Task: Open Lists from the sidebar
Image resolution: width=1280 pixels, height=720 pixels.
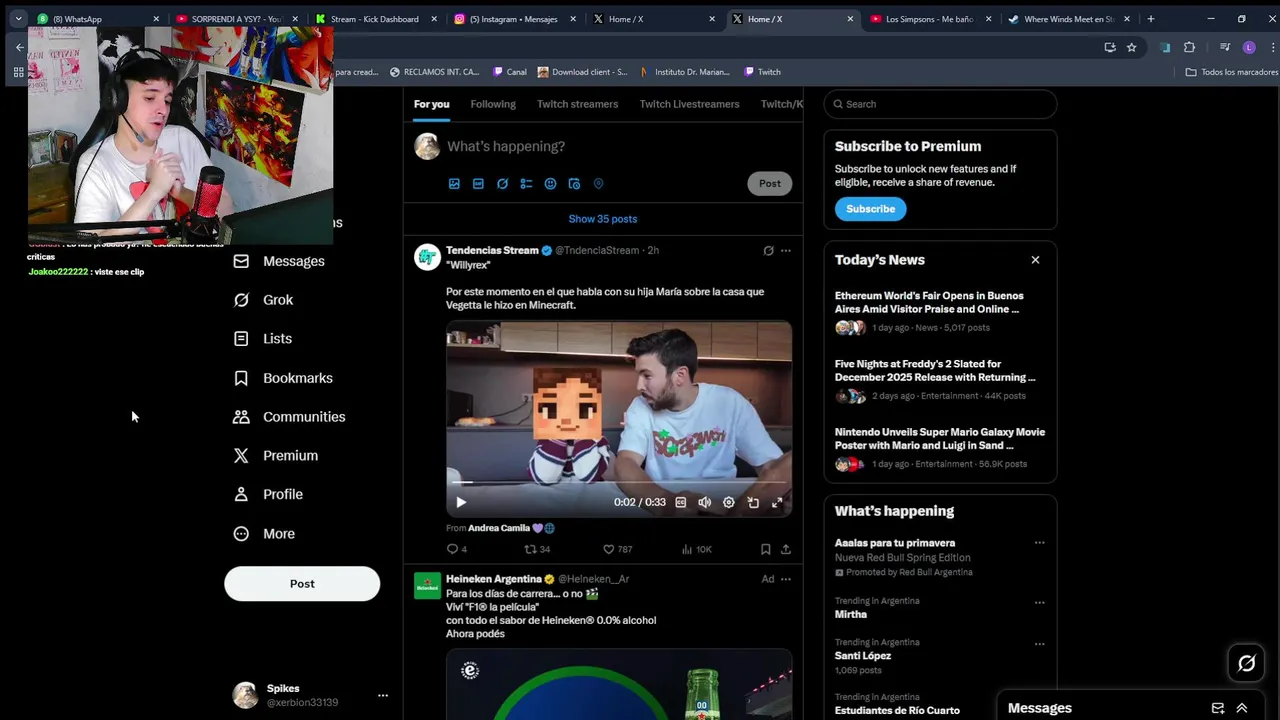Action: [262, 339]
